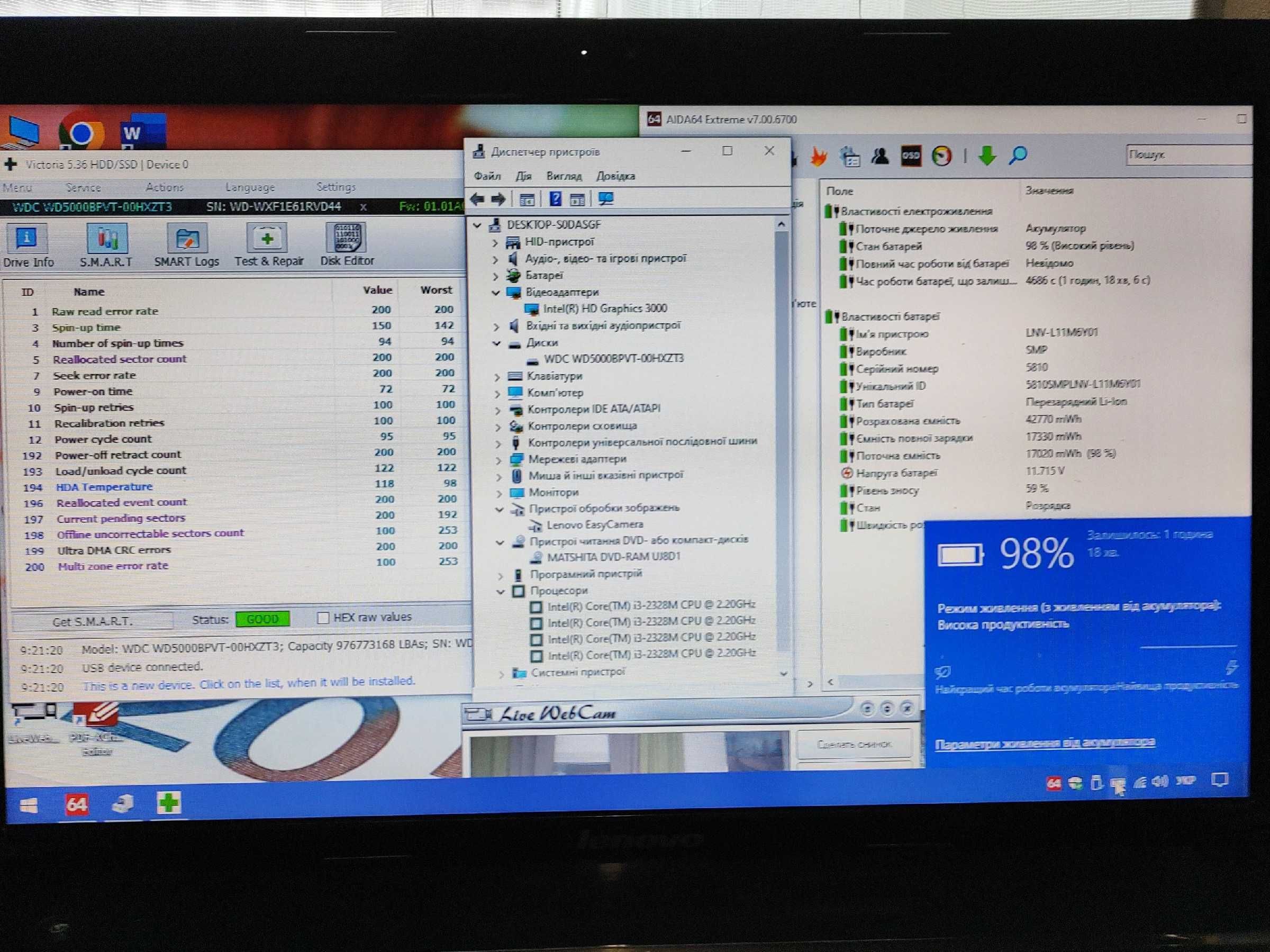Viewport: 1270px width, 952px height.
Task: Expand Монітори node
Action: point(499,493)
